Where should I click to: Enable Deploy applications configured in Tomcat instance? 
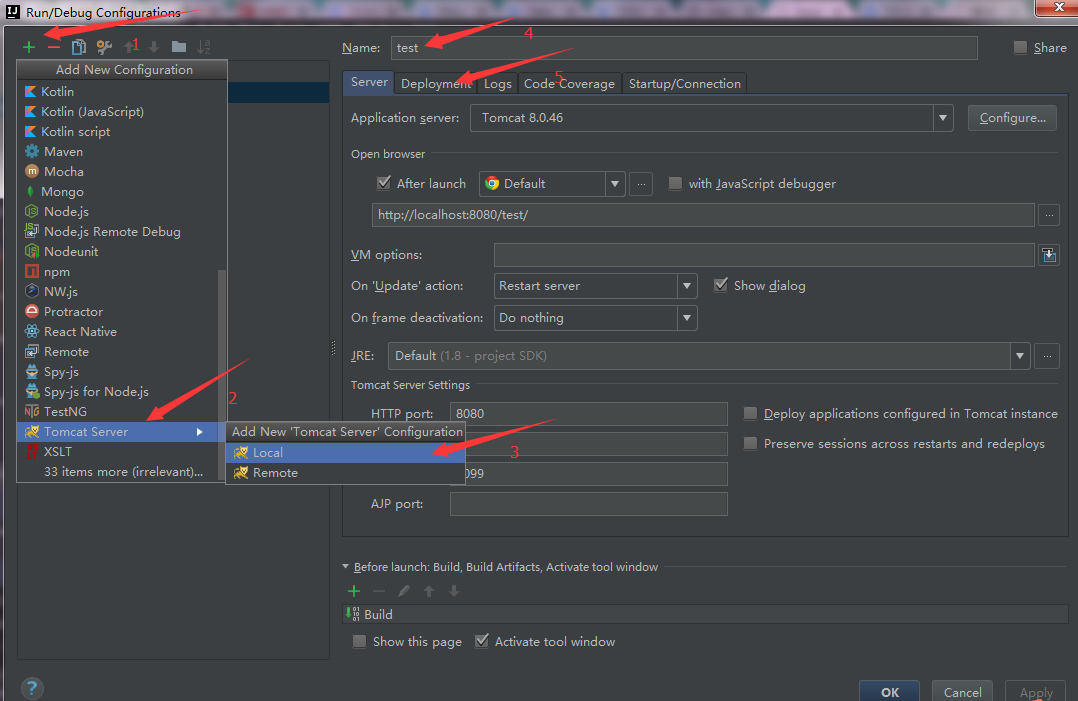751,414
